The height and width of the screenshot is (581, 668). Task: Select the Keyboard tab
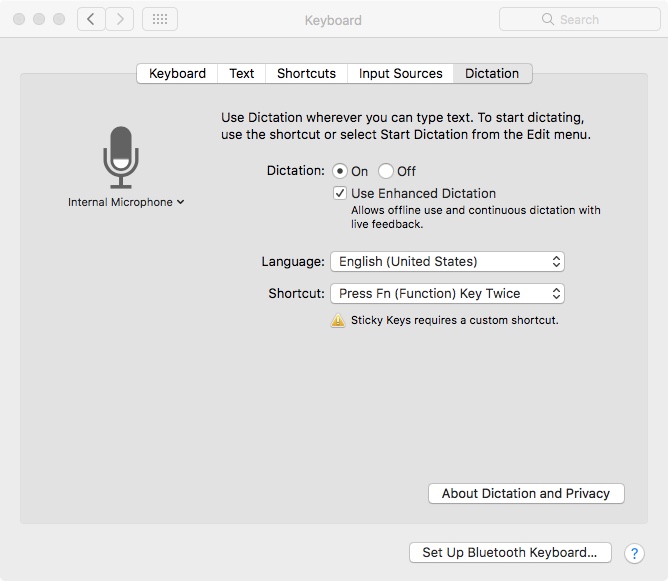[x=177, y=73]
